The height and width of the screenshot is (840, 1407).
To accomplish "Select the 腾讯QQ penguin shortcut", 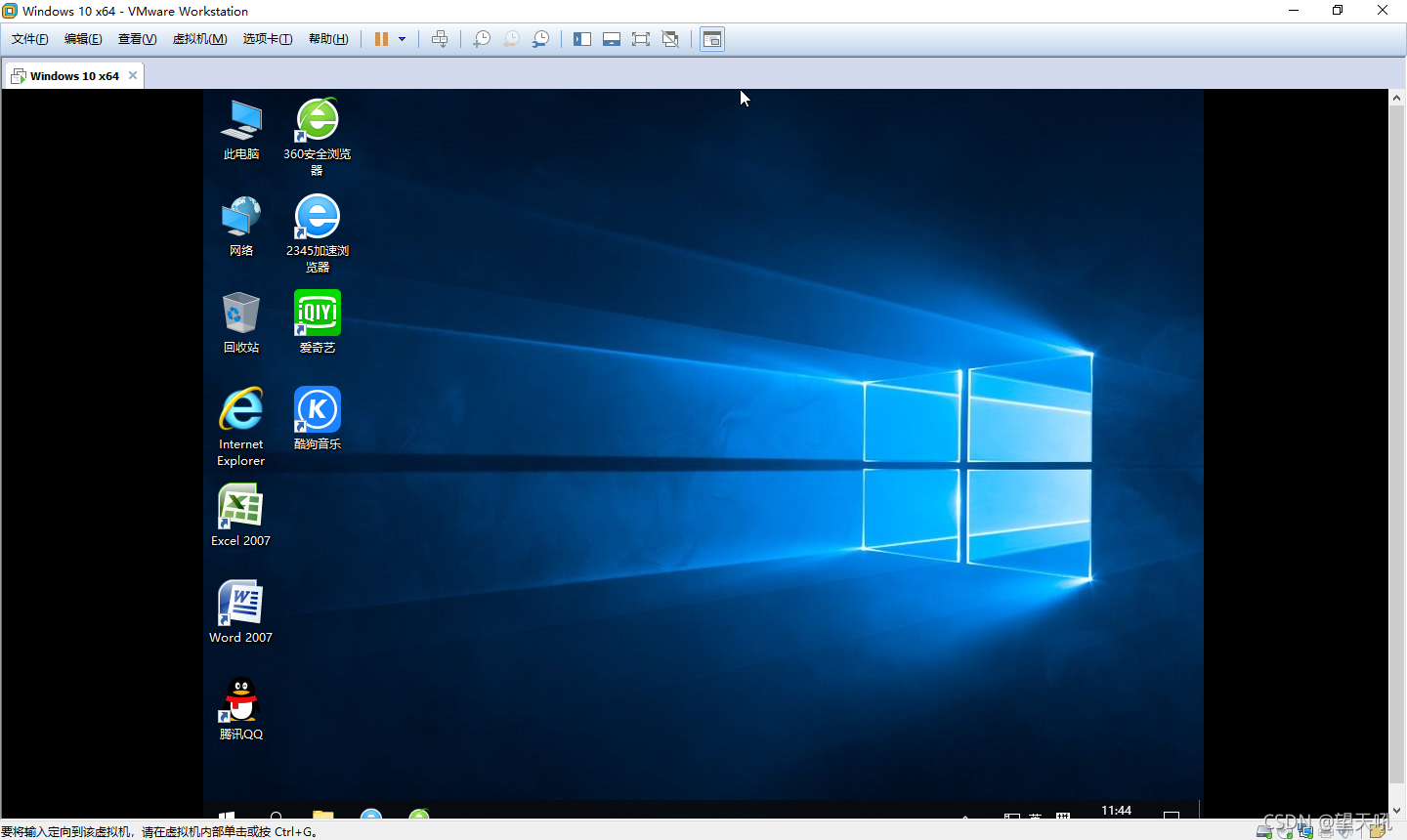I will coord(241,709).
